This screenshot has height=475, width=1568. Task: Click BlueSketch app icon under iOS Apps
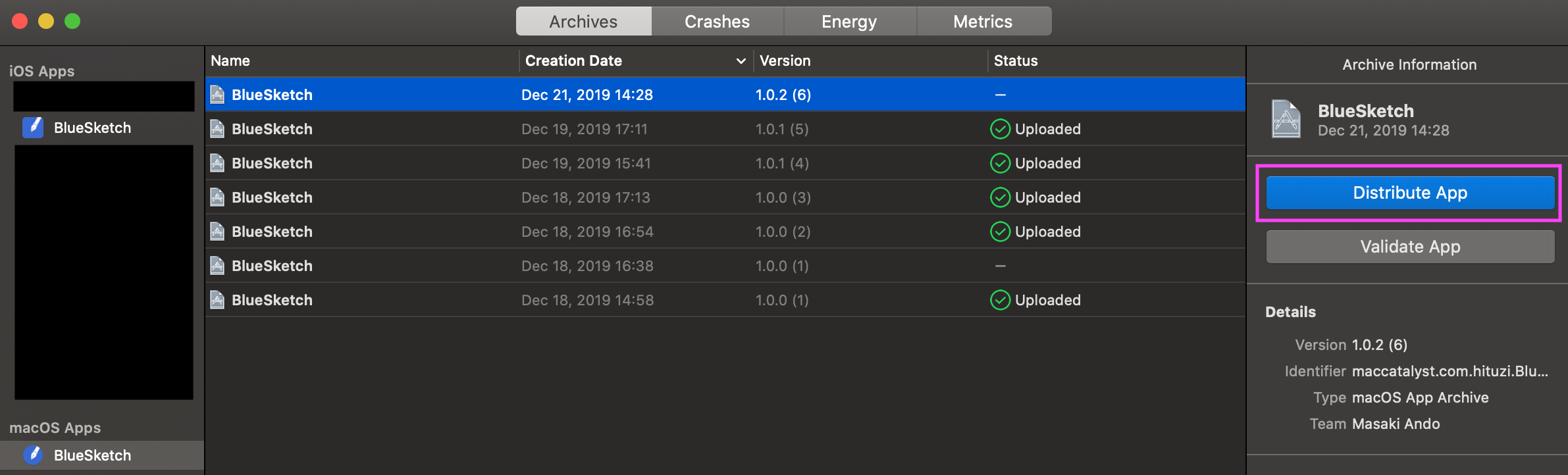coord(33,127)
